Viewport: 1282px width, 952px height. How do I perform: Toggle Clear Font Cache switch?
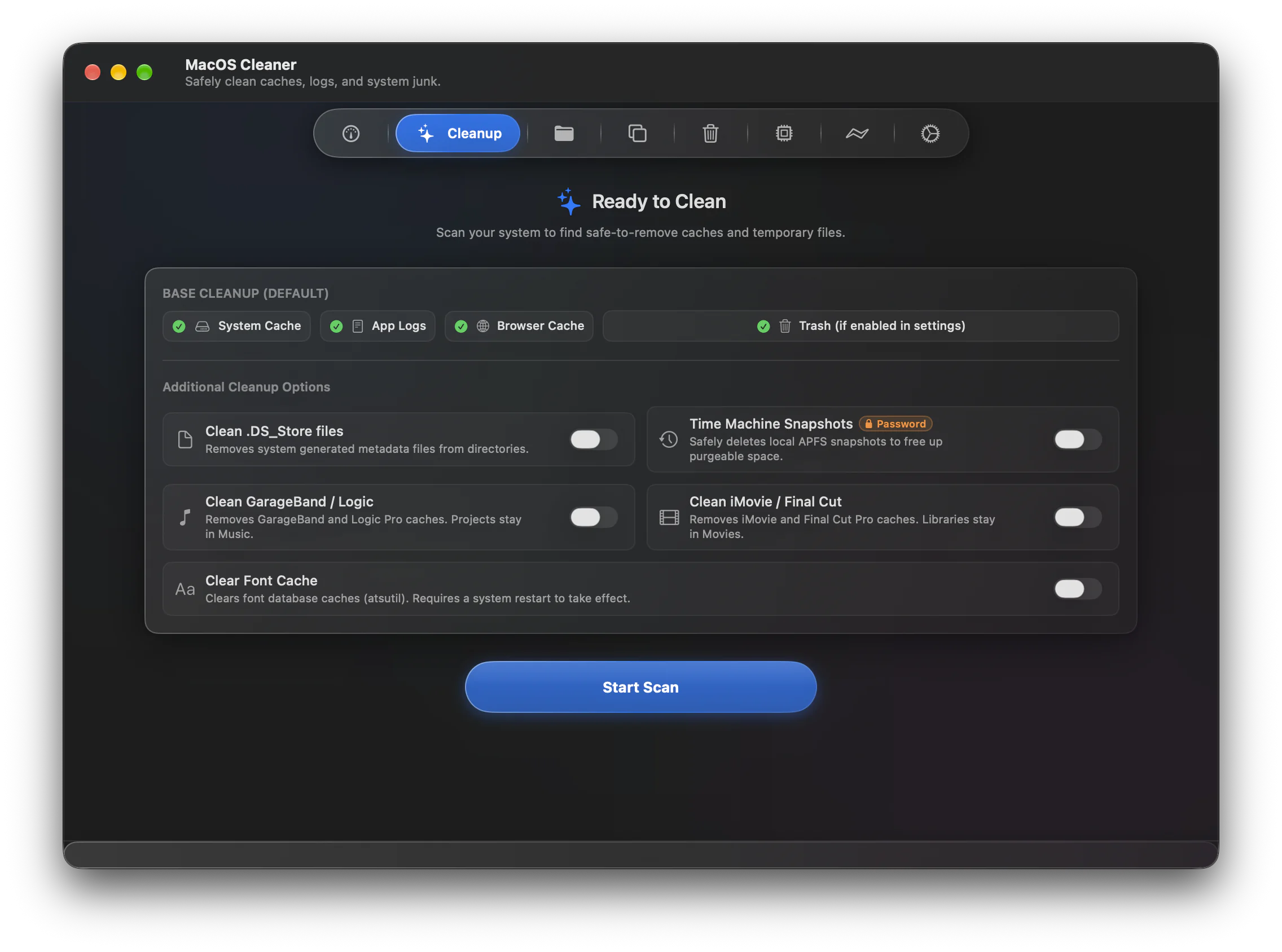pos(1078,589)
